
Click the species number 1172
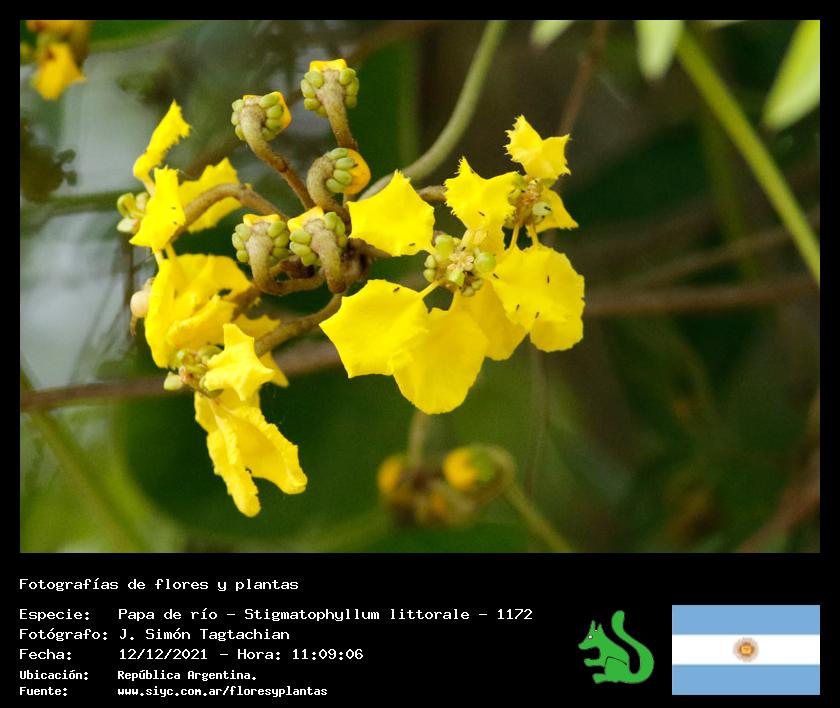(514, 614)
